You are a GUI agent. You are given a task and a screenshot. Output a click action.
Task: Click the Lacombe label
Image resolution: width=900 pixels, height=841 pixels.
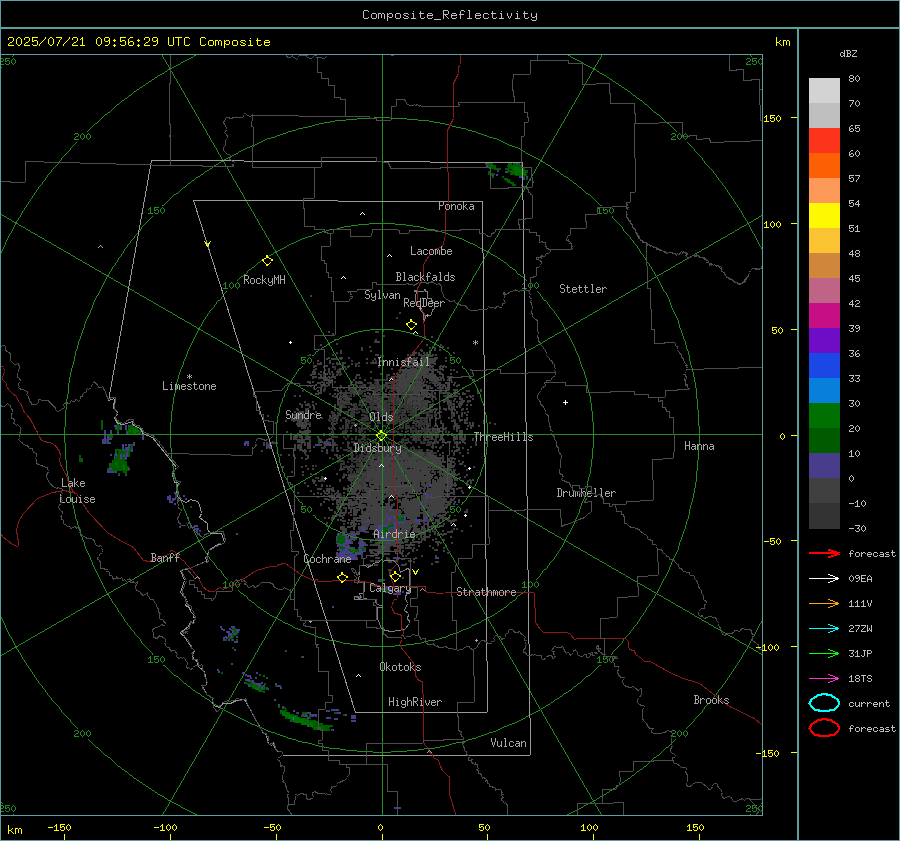431,251
